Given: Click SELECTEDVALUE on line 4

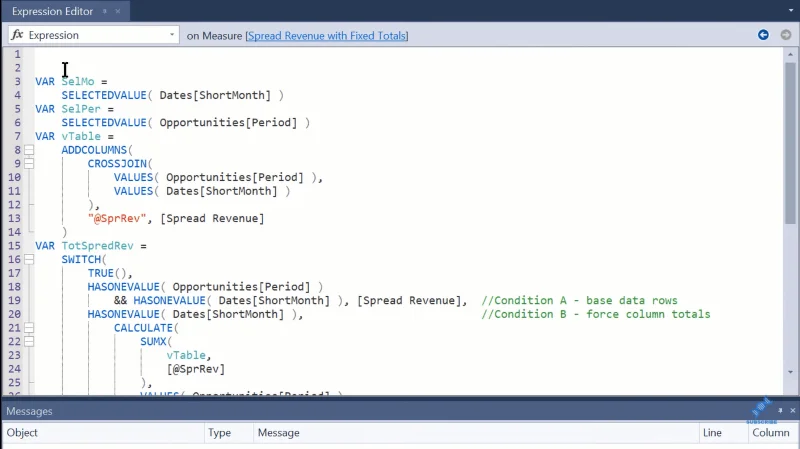Looking at the screenshot, I should 104,95.
